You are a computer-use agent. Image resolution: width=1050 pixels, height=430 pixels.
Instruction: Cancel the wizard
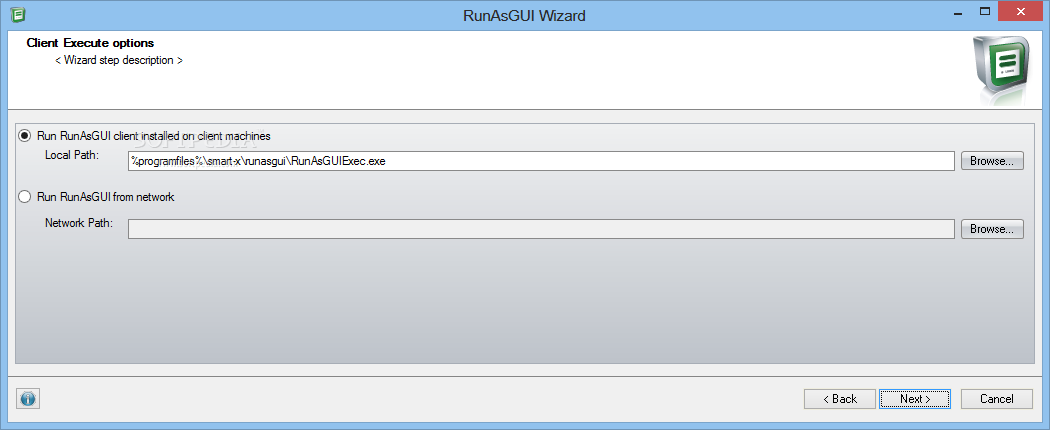tap(996, 399)
